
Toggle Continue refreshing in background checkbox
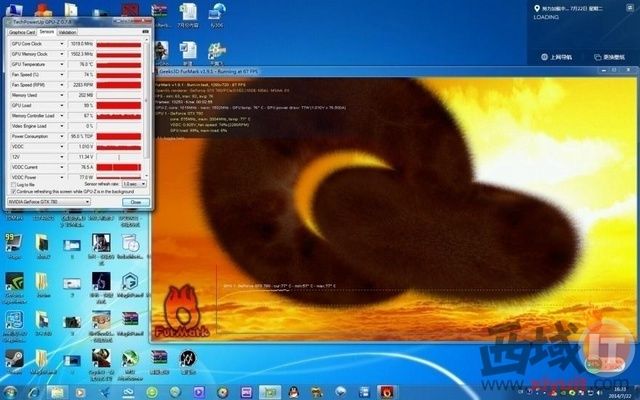(13, 191)
